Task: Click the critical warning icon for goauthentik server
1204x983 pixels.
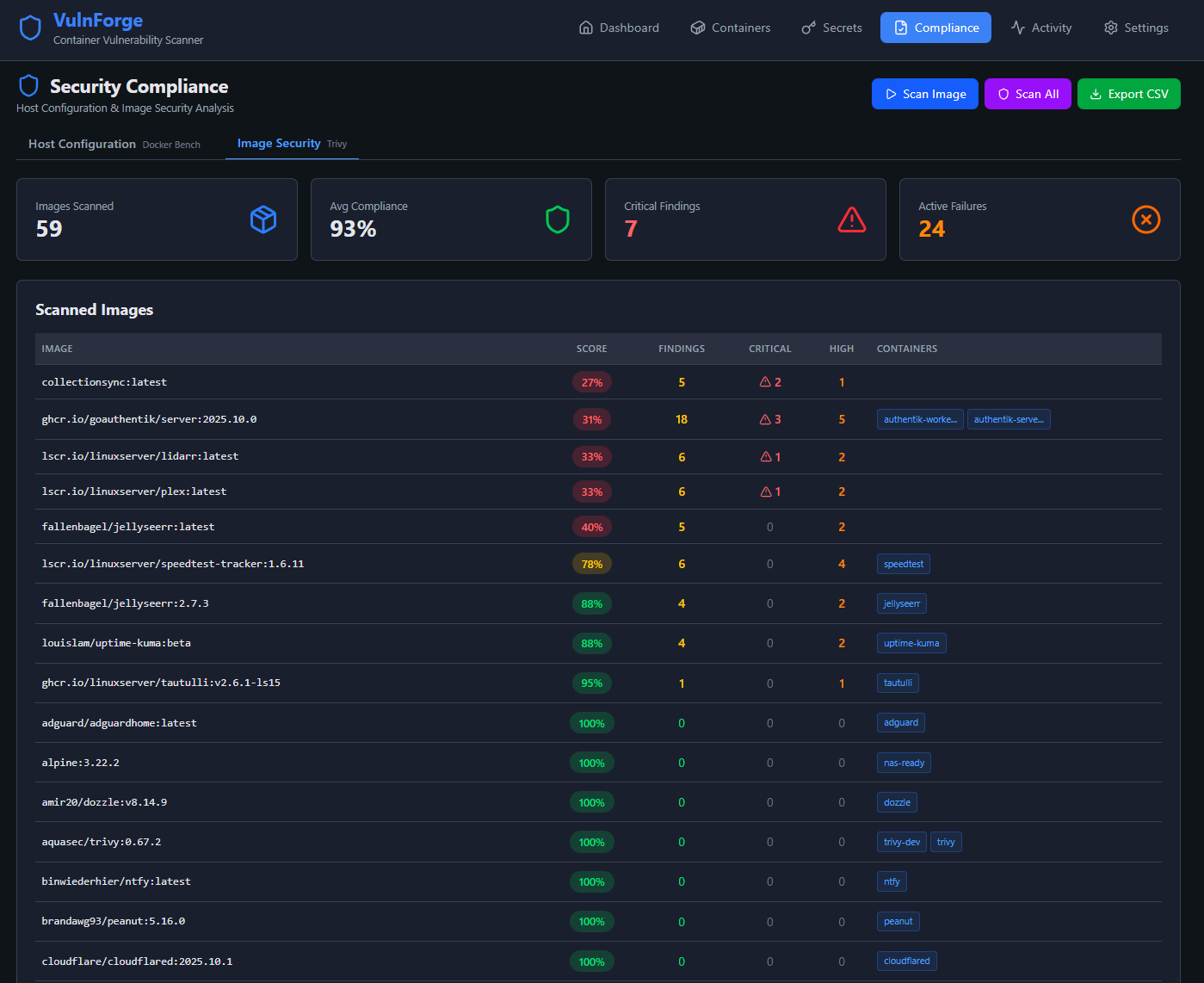Action: tap(765, 419)
